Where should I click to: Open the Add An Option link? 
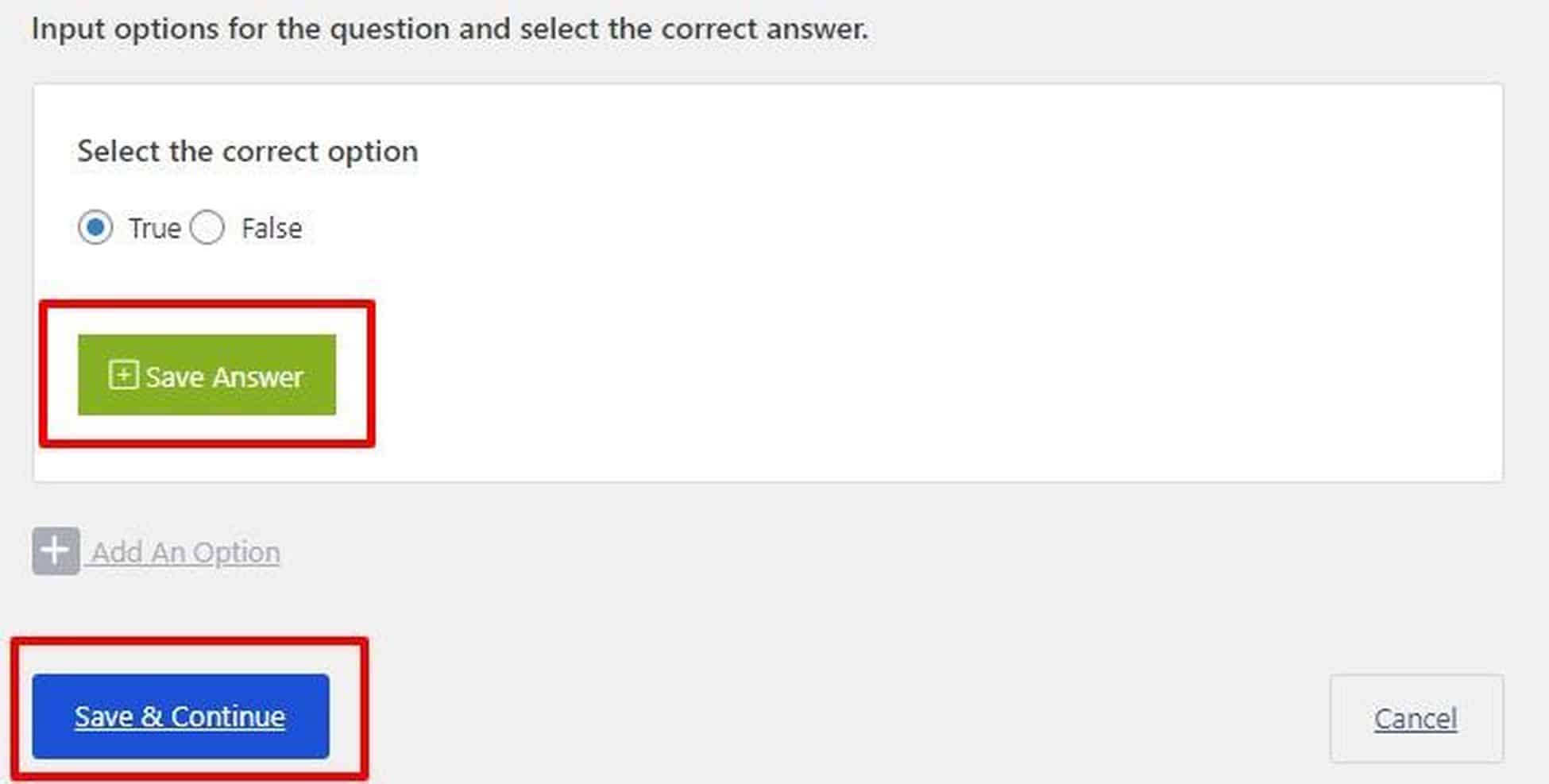point(186,552)
